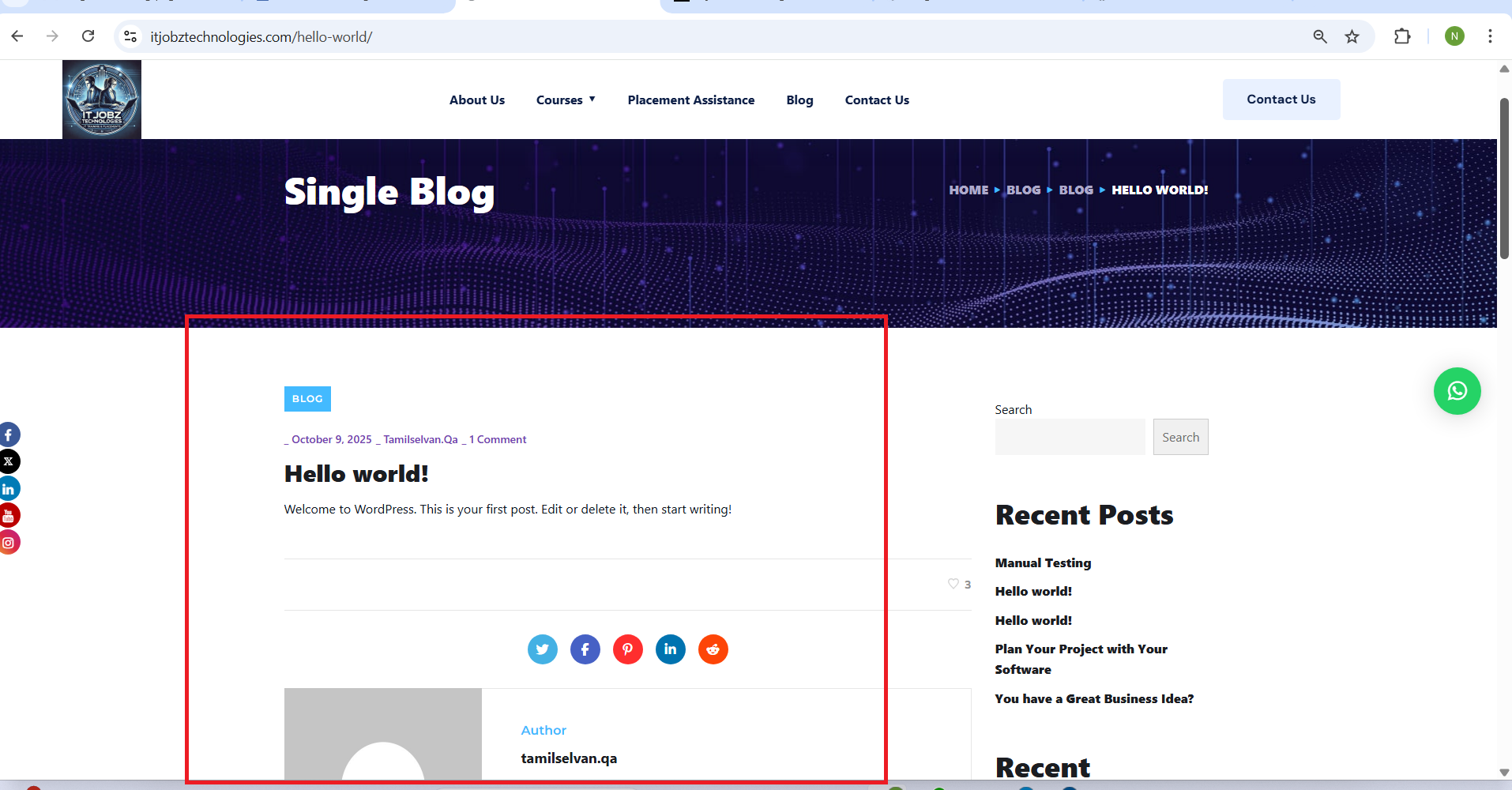Share post via Facebook round icon
Screen dimensions: 1512x790
point(585,649)
